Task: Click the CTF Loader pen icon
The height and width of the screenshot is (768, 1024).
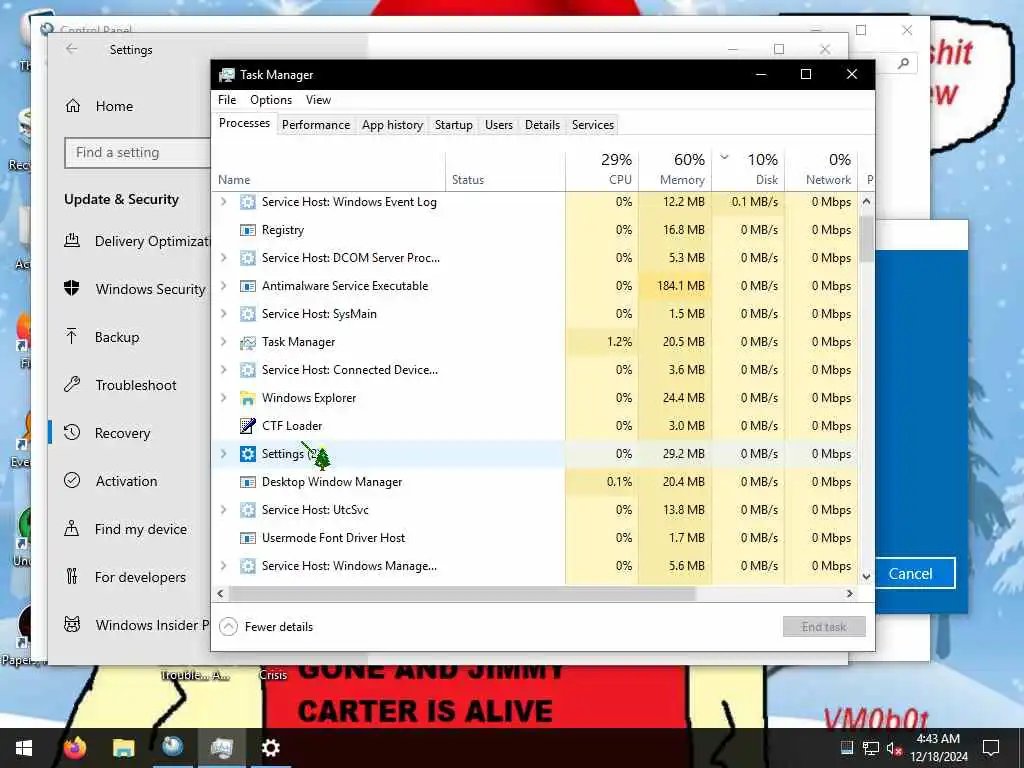Action: coord(248,426)
